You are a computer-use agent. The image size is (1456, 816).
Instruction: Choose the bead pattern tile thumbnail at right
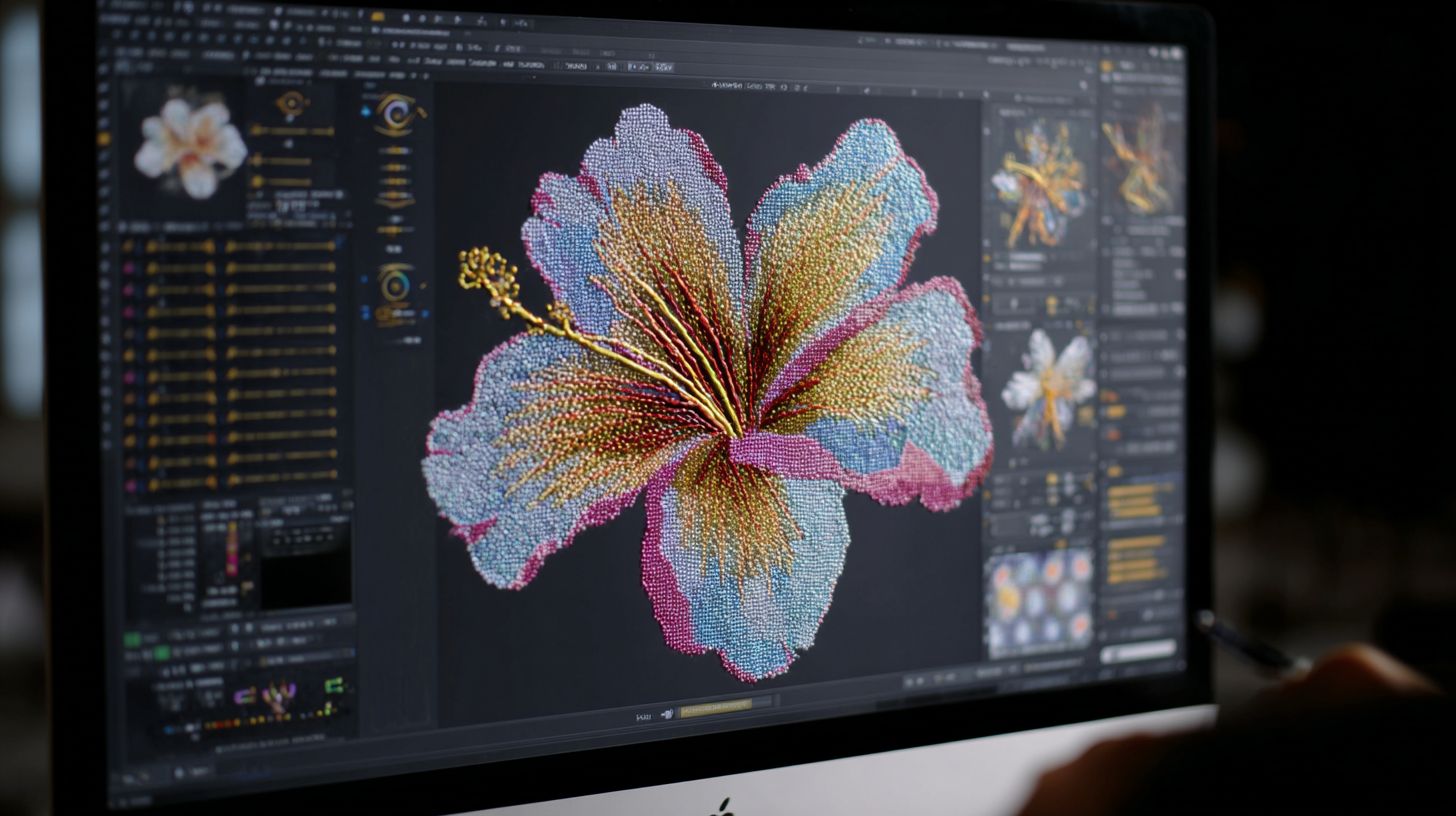(1039, 598)
